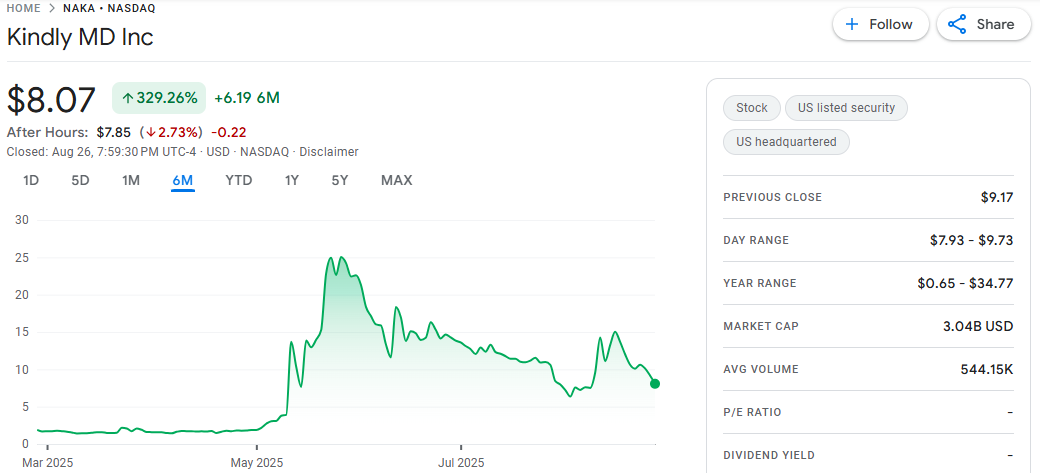Click the YEAR RANGE label
Viewport: 1040px width, 473px height.
tap(760, 283)
